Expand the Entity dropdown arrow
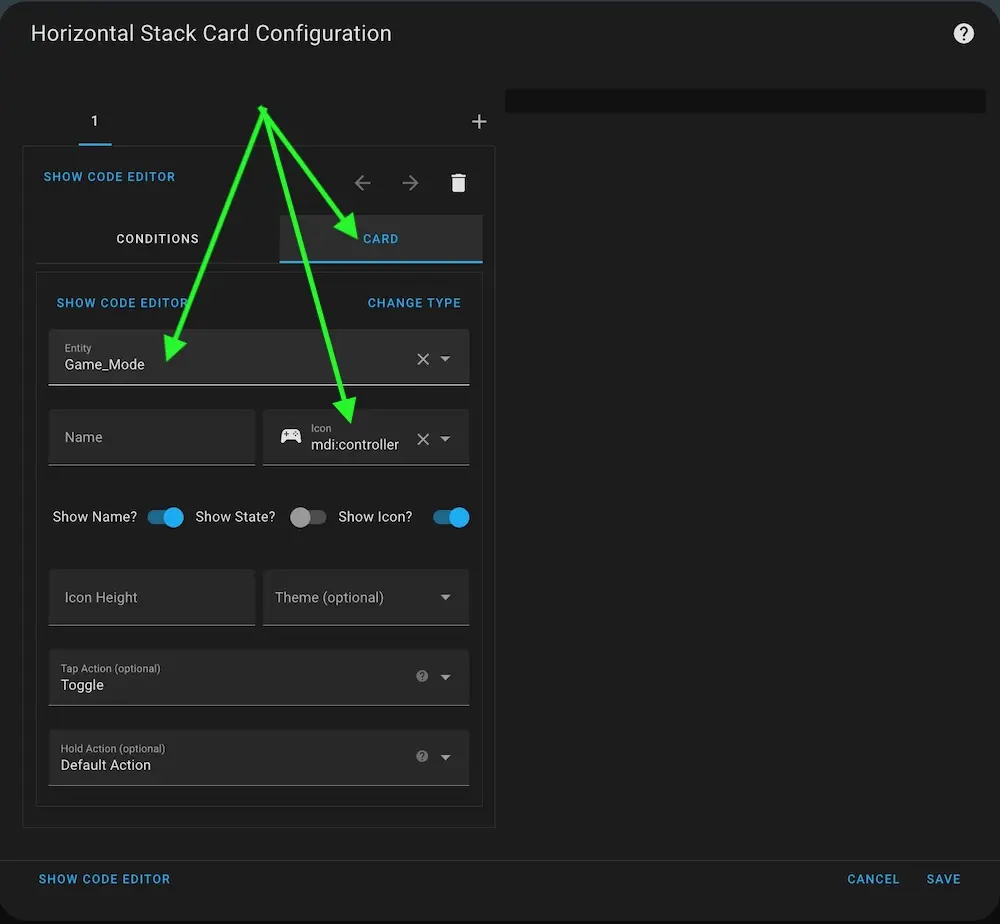The height and width of the screenshot is (924, 1000). (445, 359)
